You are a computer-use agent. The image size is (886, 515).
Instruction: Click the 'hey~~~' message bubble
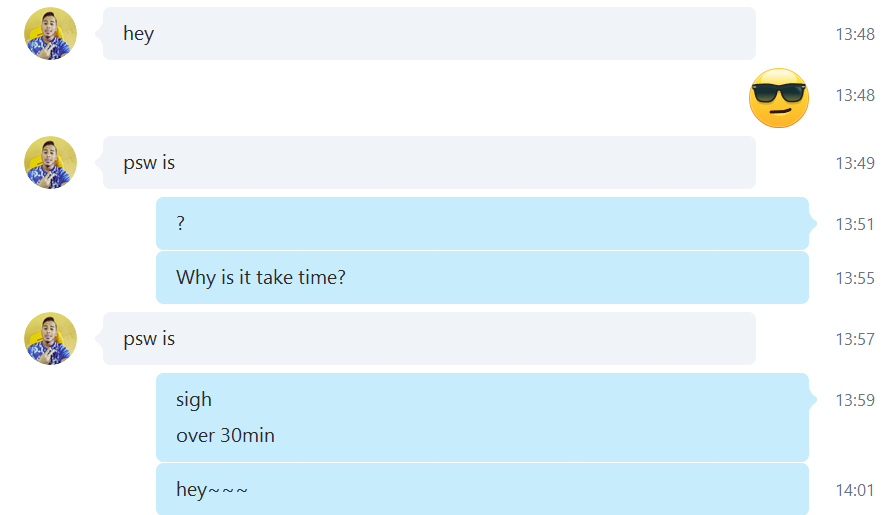point(482,489)
